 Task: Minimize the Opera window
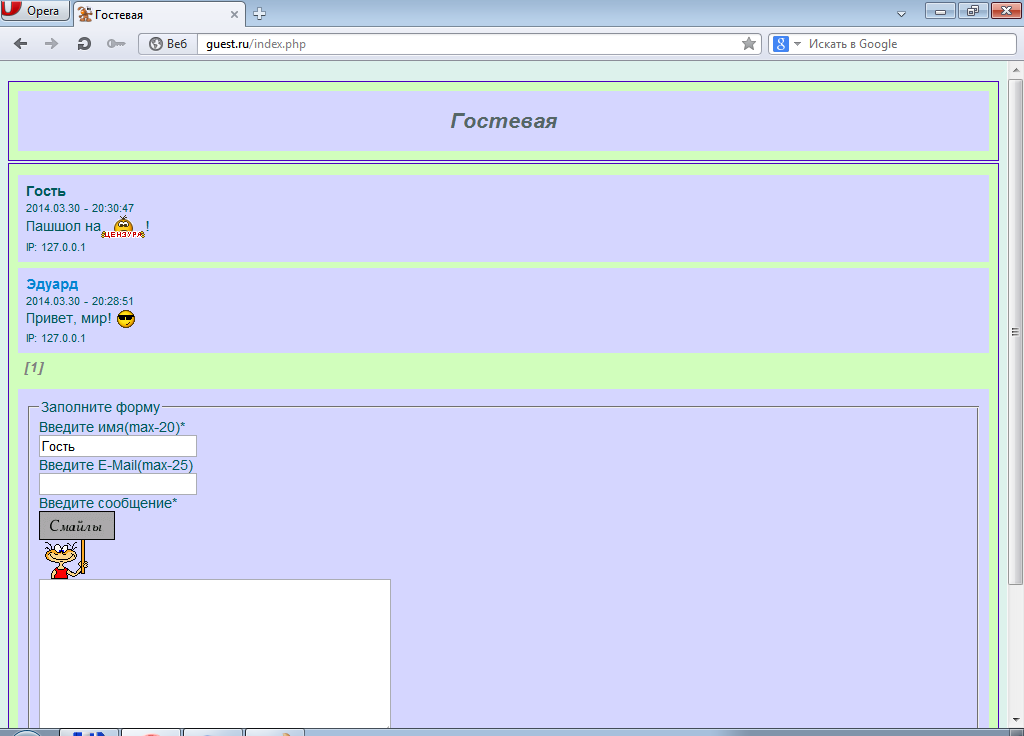[x=940, y=11]
